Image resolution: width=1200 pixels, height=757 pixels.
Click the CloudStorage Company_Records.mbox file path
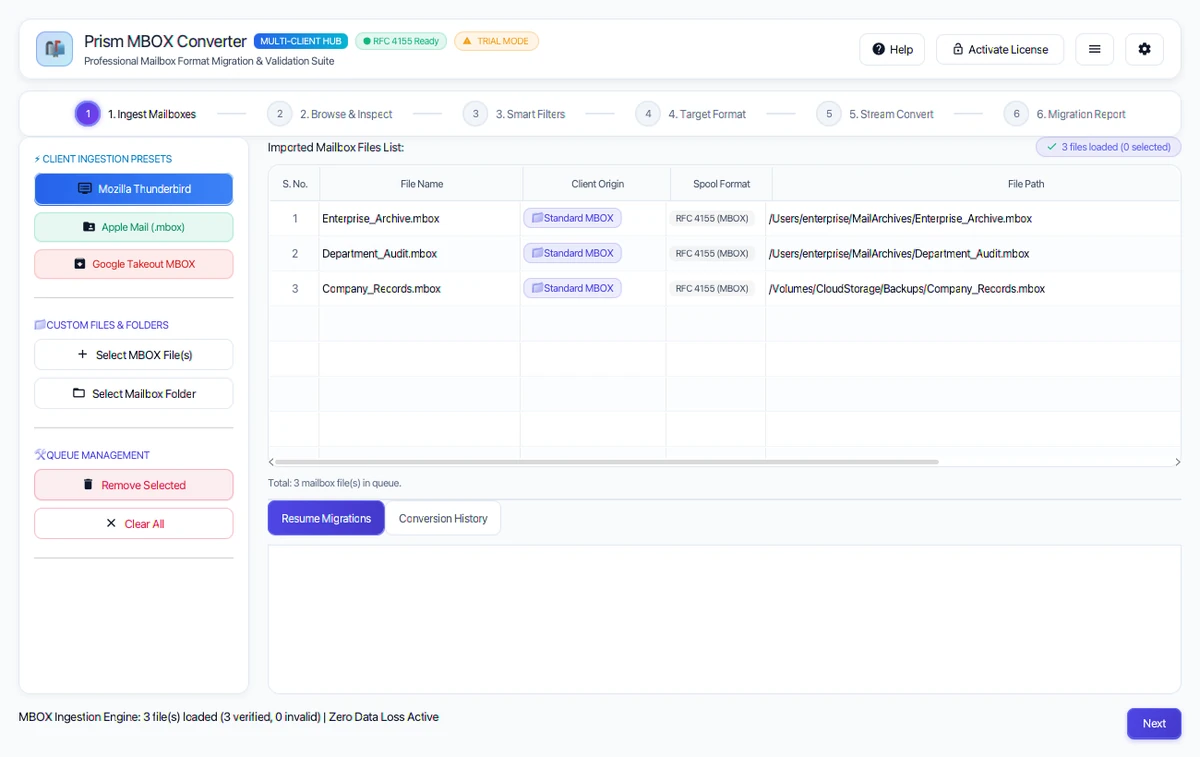coord(907,288)
